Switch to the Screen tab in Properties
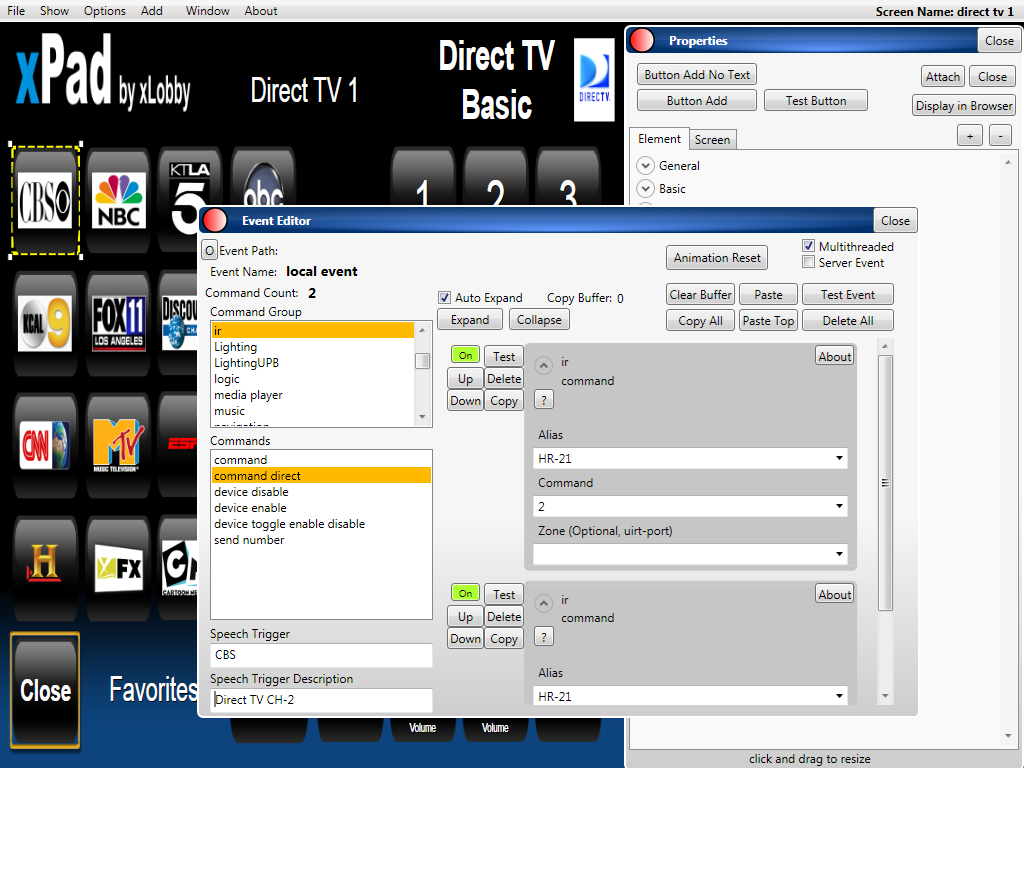 coord(712,140)
